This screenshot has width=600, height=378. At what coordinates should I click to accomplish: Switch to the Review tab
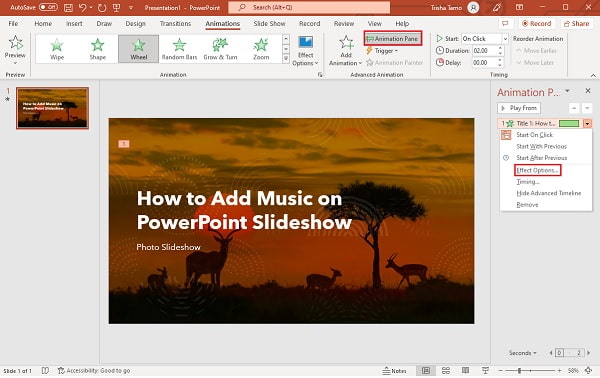coord(344,23)
